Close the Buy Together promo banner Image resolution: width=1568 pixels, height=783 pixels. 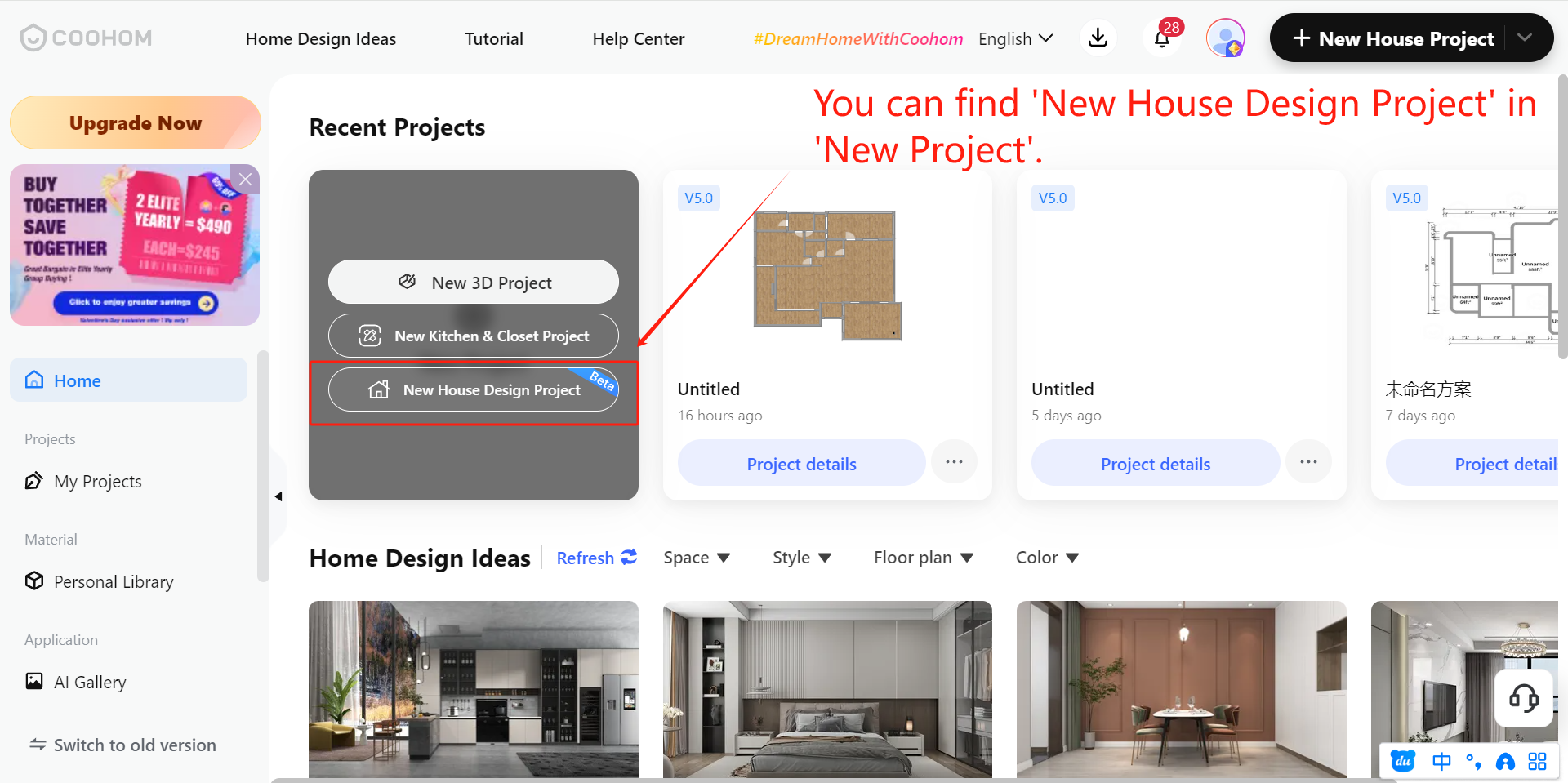coord(246,179)
